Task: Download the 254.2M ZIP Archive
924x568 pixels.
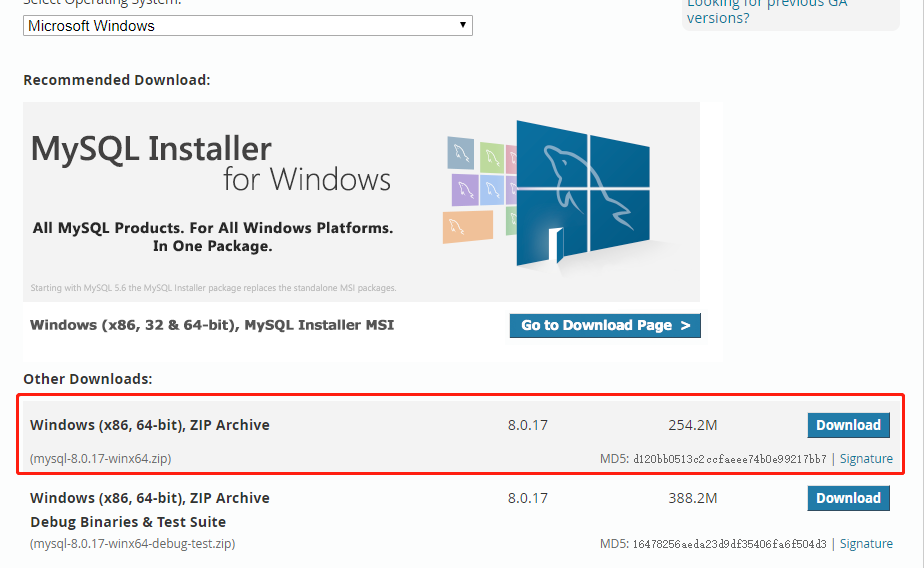Action: [x=848, y=425]
